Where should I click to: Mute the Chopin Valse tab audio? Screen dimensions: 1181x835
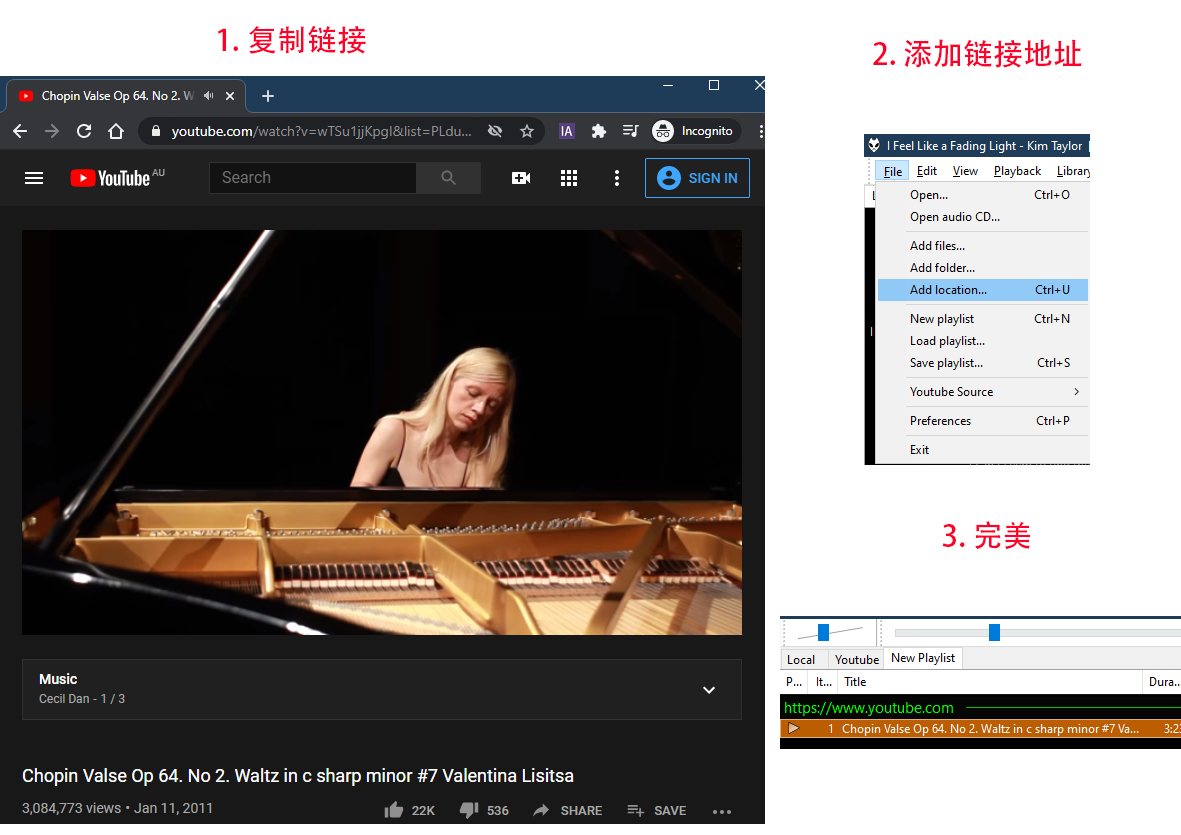pos(208,96)
